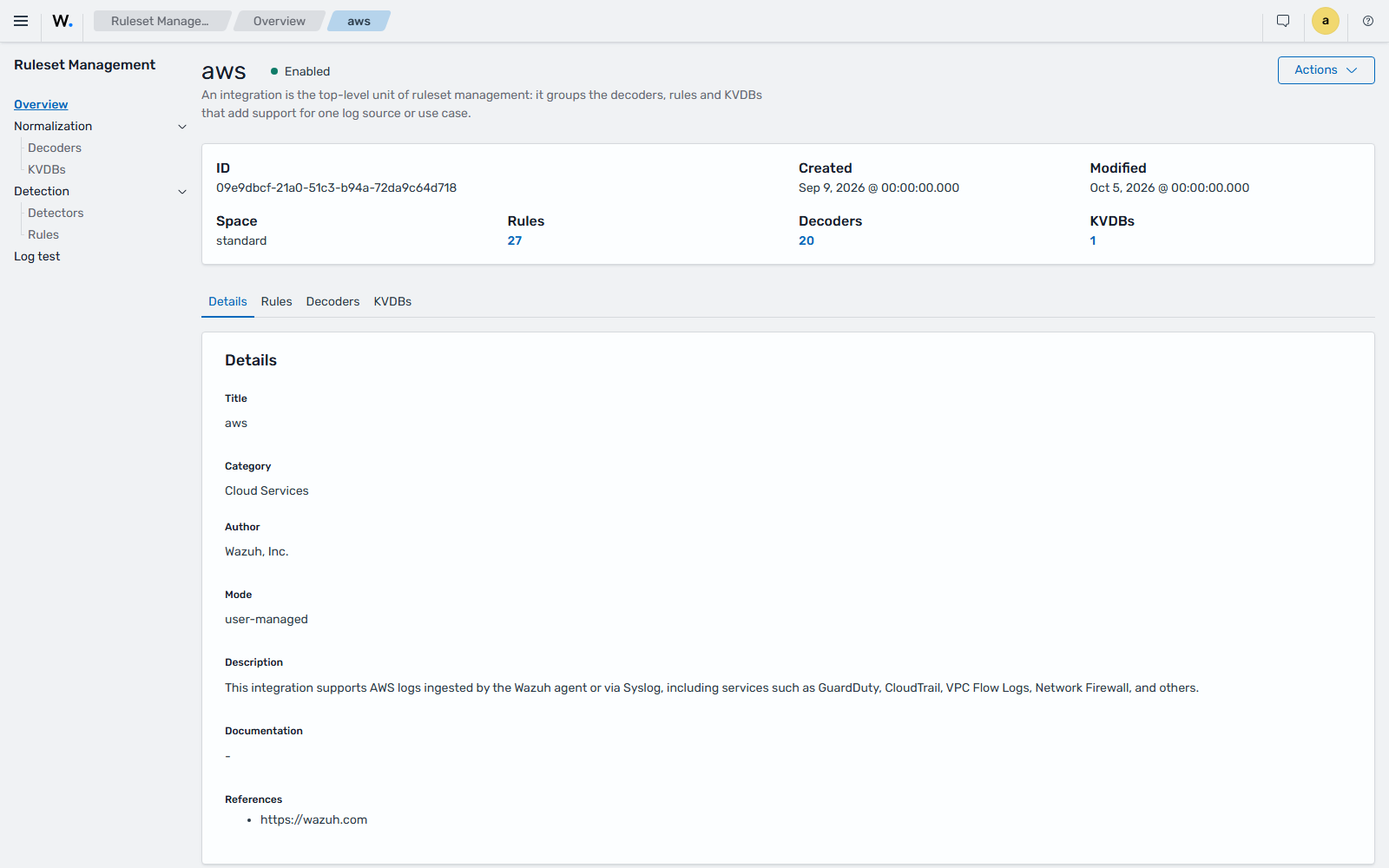Viewport: 1389px width, 868px height.
Task: Click the KVDBs count 1 link
Action: 1093,240
